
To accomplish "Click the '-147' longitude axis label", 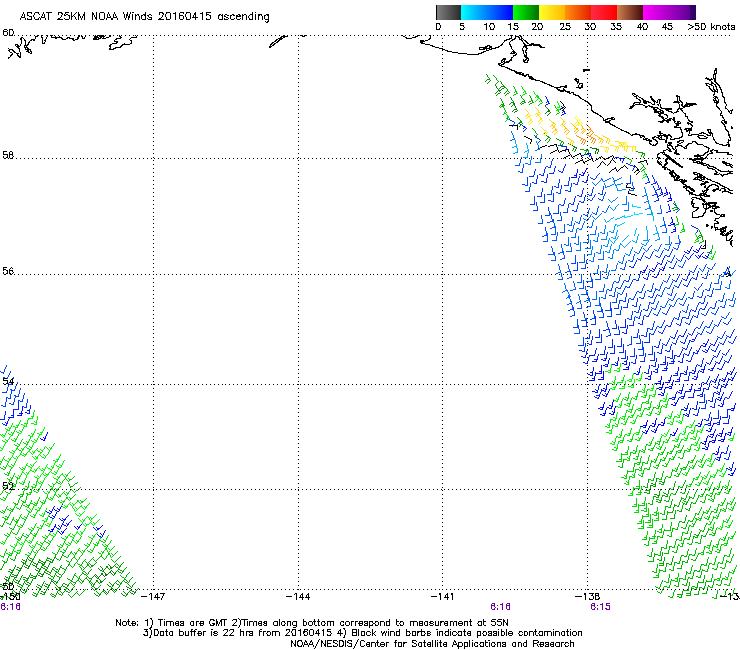I will (153, 597).
